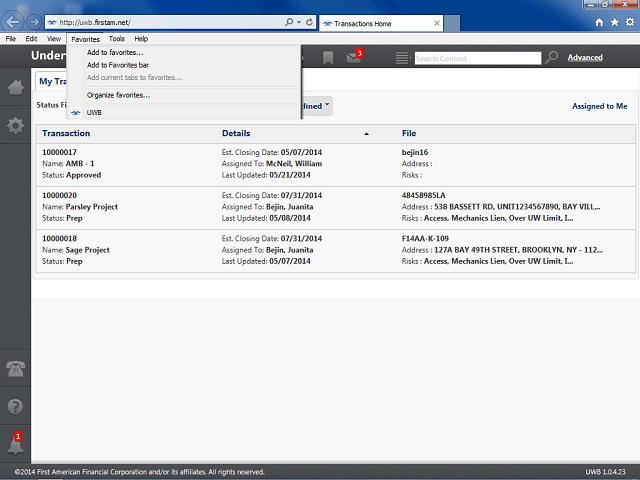Expand the status filter dropdown arrow

point(327,104)
